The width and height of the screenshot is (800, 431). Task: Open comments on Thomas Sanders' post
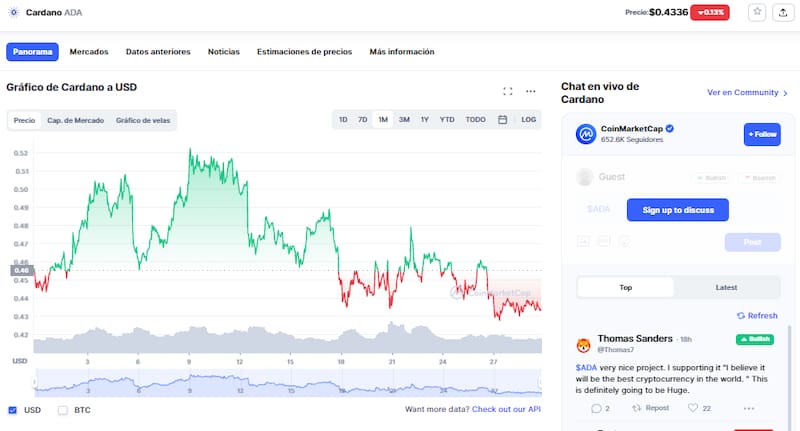(597, 408)
